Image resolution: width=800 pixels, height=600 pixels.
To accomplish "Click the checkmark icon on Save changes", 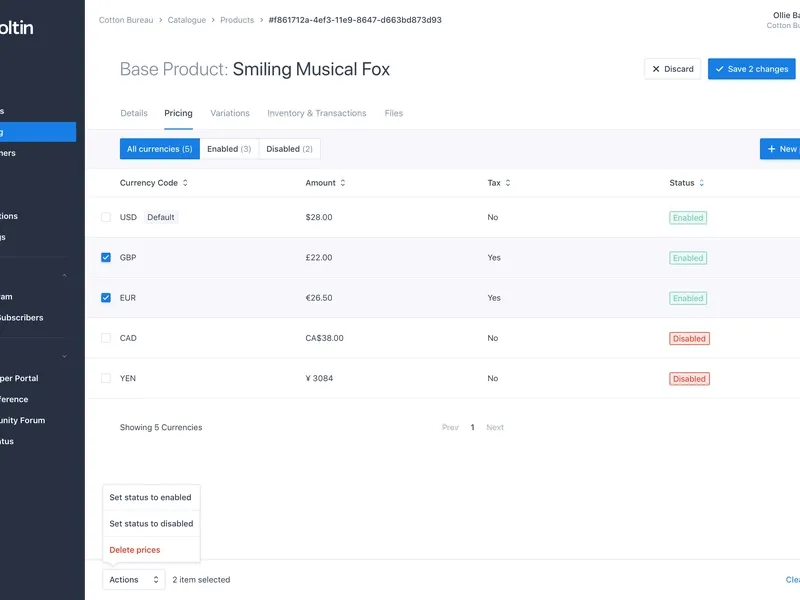I will point(720,69).
